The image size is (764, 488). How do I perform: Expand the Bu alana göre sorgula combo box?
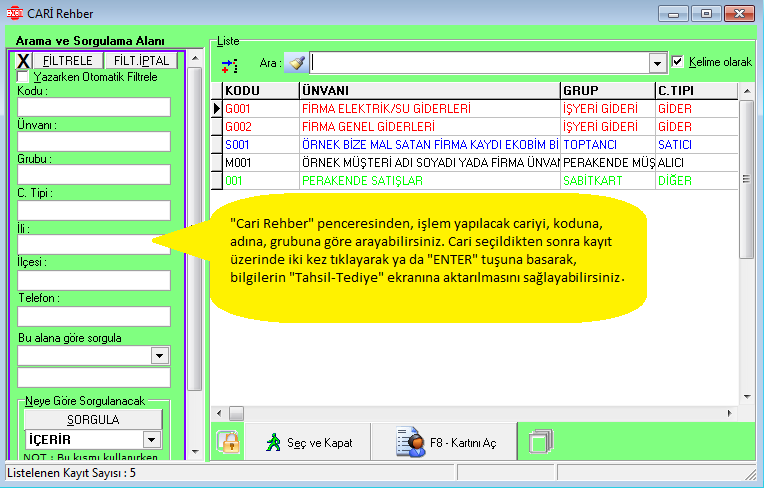pos(160,356)
